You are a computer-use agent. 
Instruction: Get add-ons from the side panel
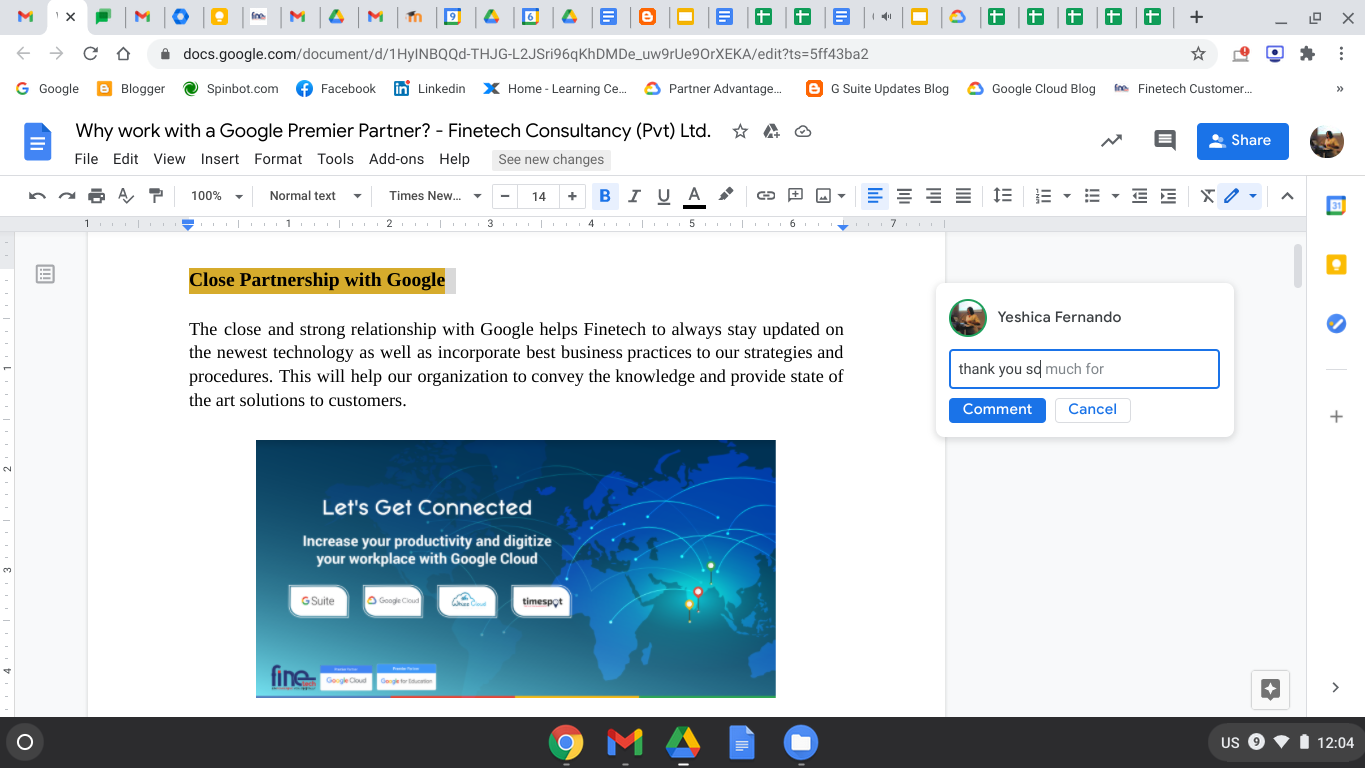(x=1336, y=416)
